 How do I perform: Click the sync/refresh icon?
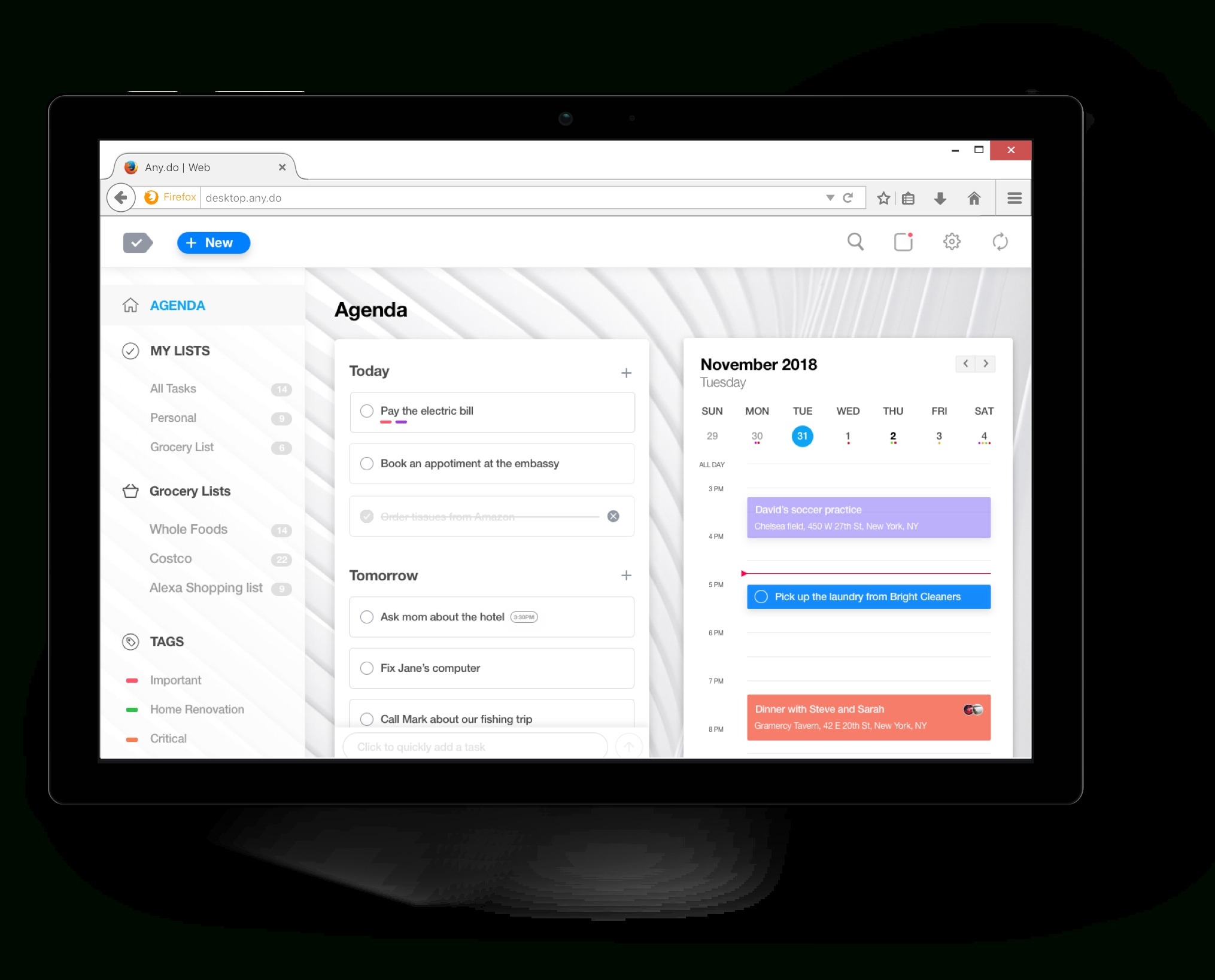point(1000,241)
